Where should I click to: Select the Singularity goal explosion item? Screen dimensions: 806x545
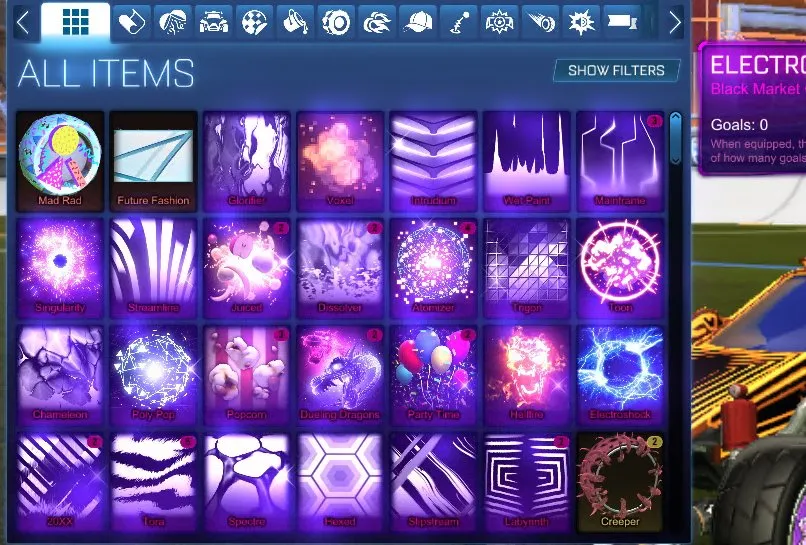(60, 268)
